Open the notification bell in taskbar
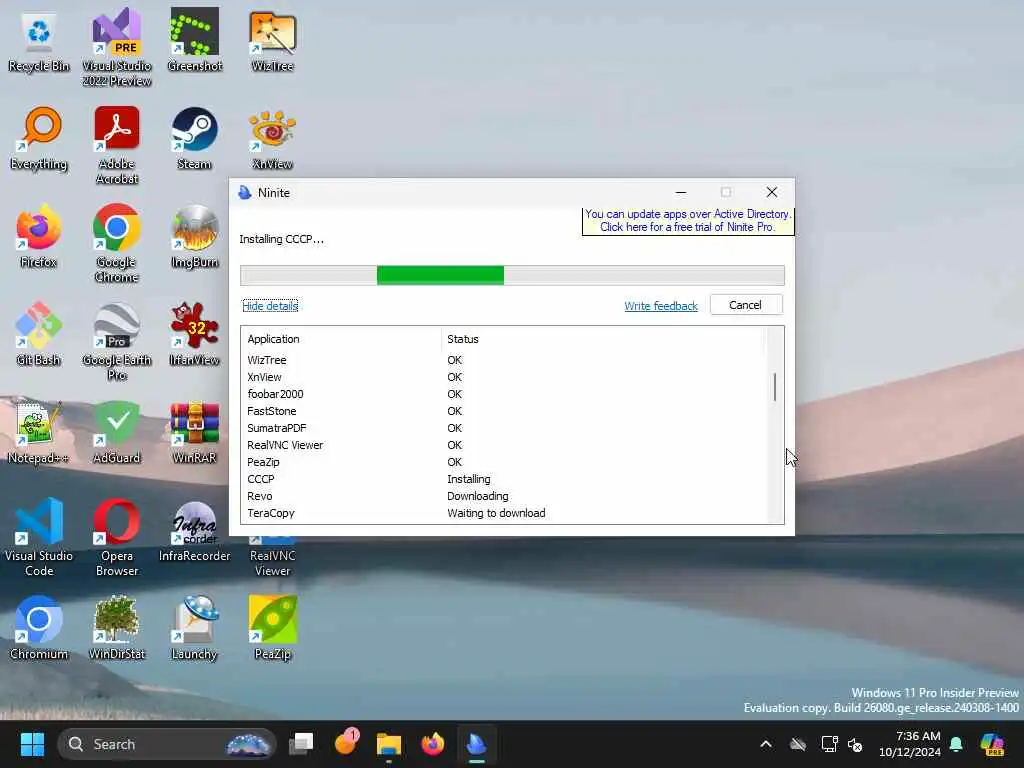Viewport: 1024px width, 768px height. [x=956, y=744]
